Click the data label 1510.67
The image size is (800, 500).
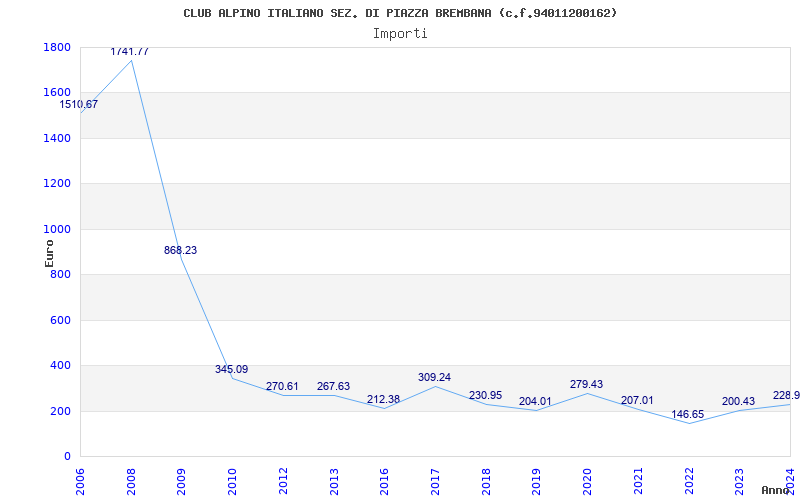79,104
